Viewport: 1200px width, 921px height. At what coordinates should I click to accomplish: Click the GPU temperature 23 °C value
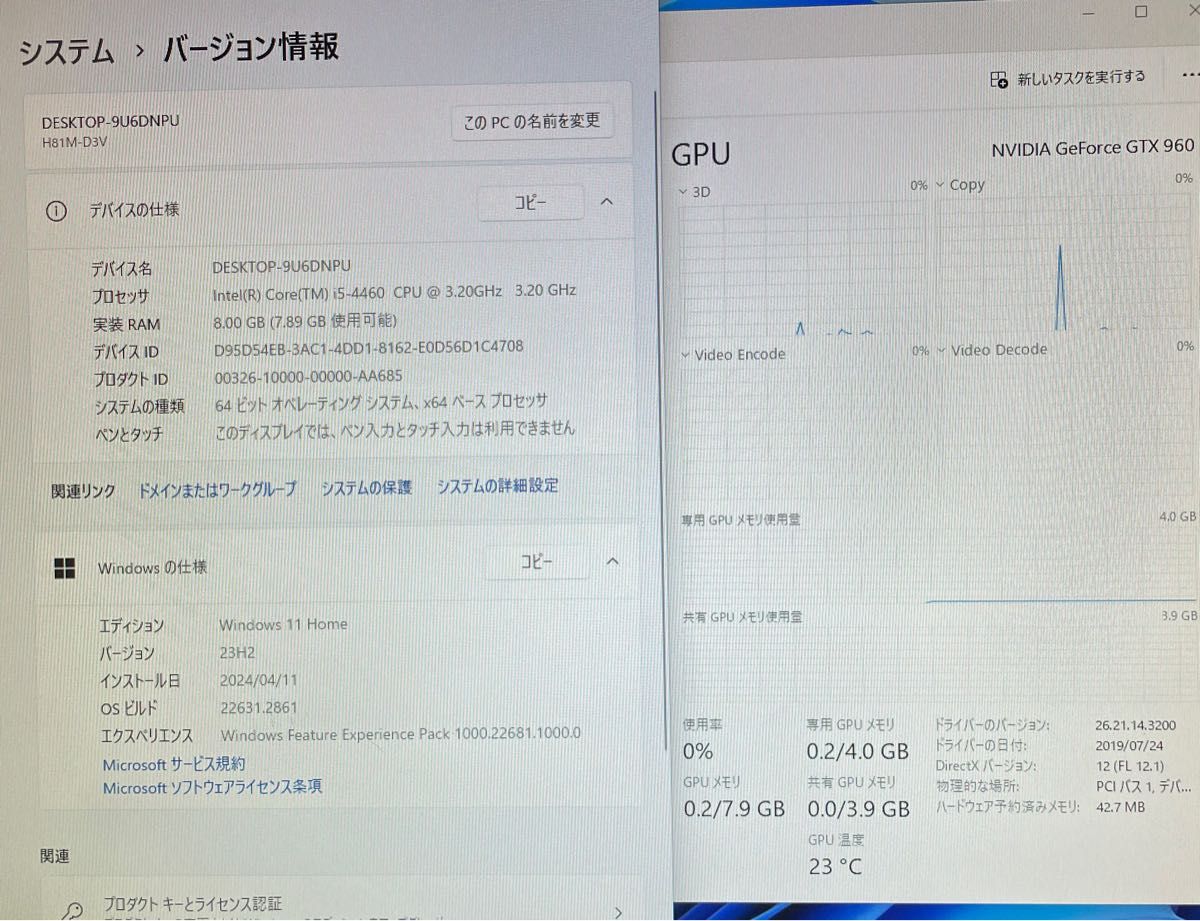(x=835, y=867)
